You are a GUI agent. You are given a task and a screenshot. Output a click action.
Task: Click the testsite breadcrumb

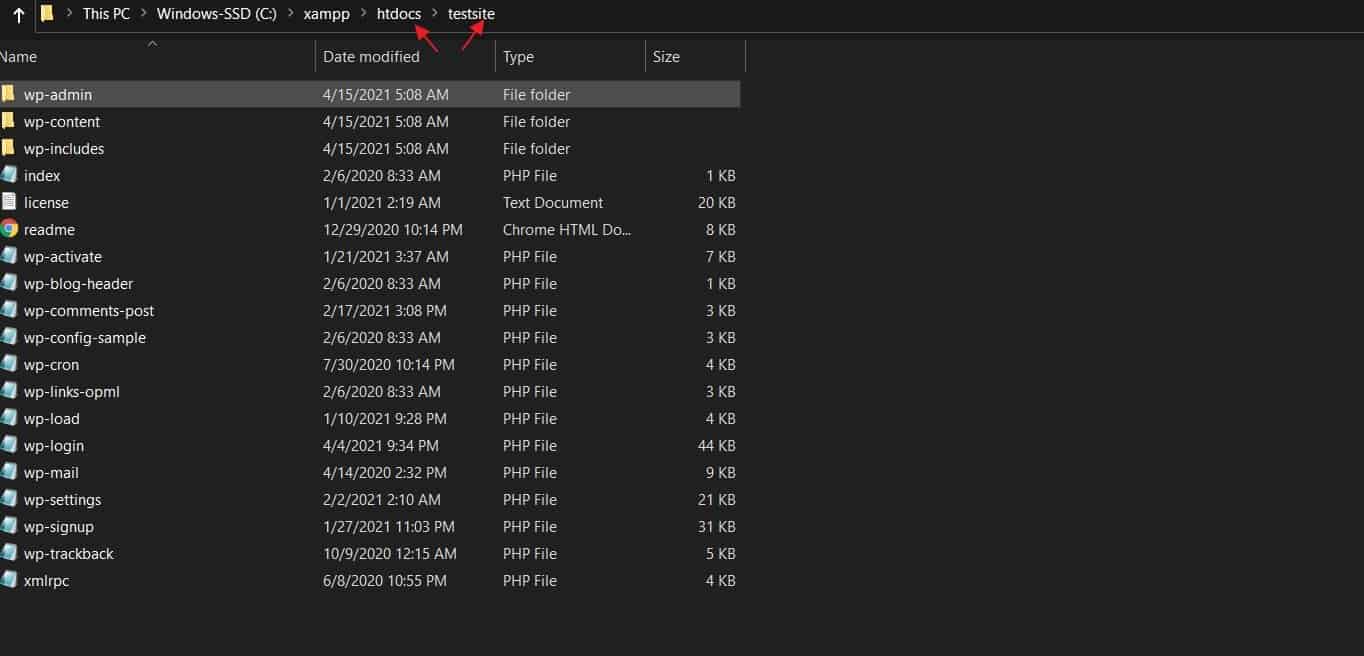(471, 14)
